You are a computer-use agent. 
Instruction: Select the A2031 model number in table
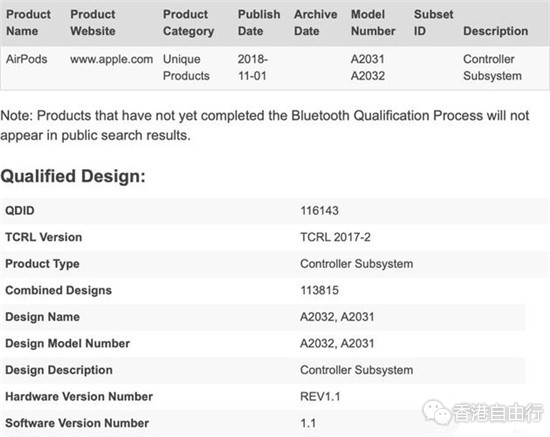pos(368,59)
